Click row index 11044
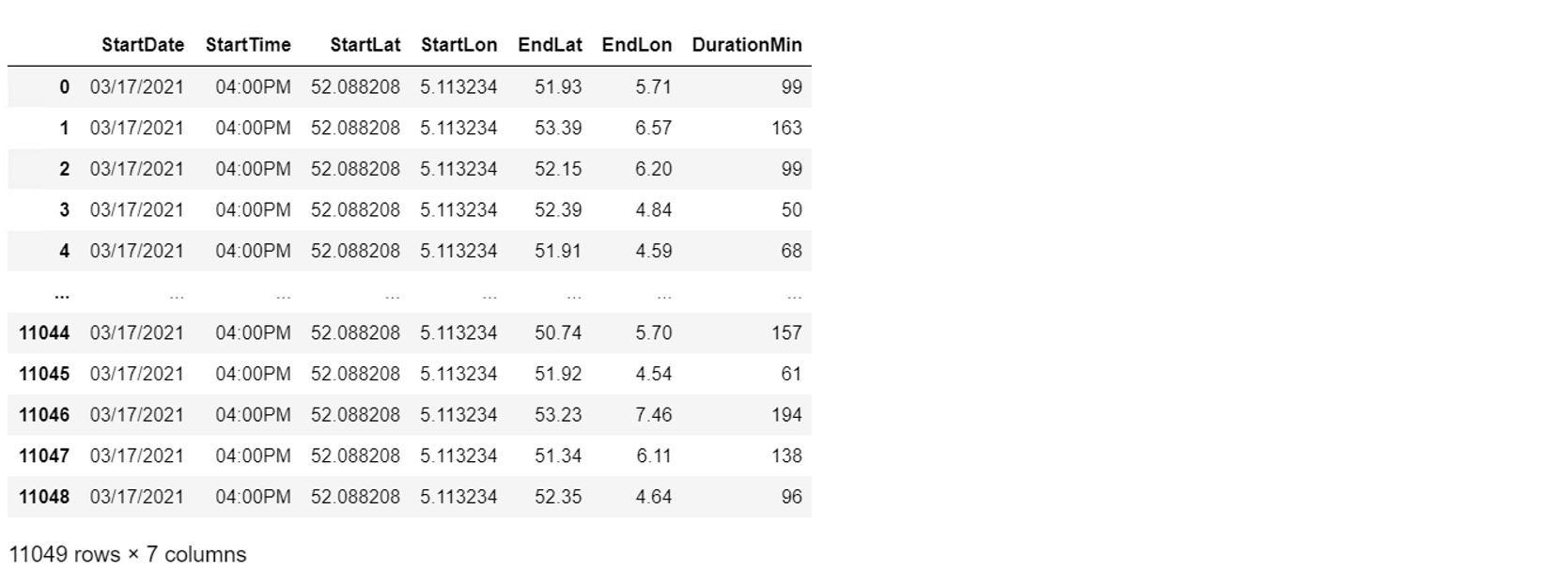 point(44,333)
